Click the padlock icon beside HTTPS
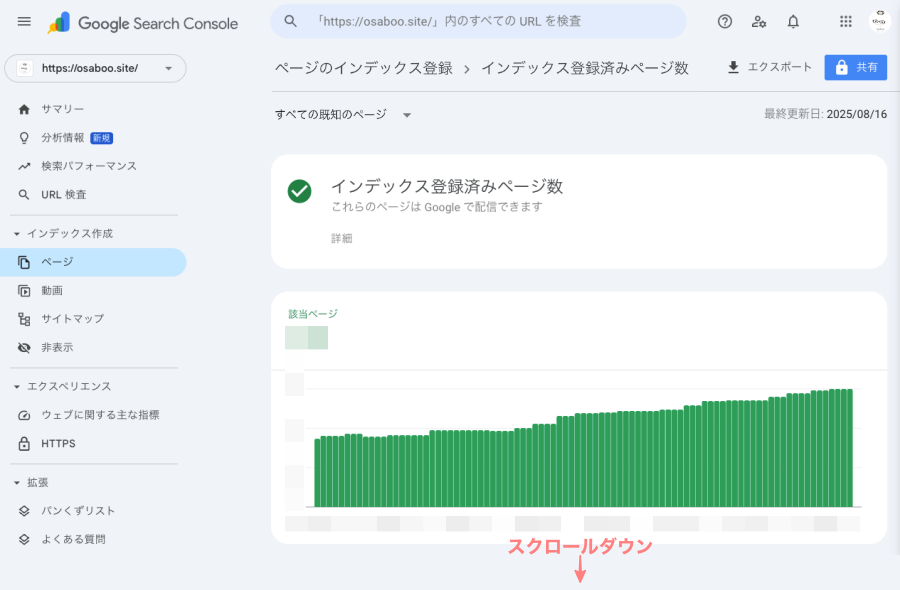 24,444
